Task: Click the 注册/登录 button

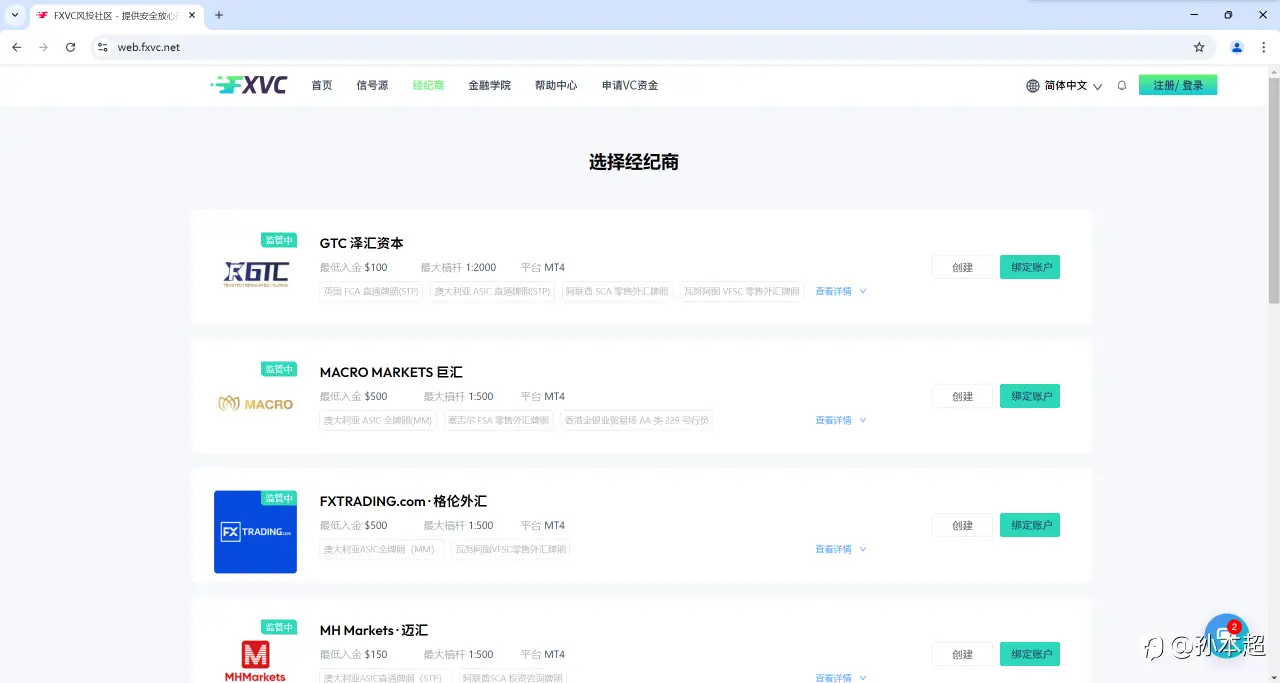Action: (x=1178, y=85)
